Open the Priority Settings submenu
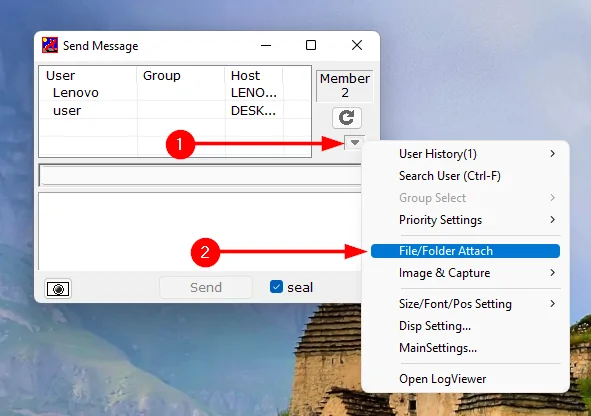 465,220
